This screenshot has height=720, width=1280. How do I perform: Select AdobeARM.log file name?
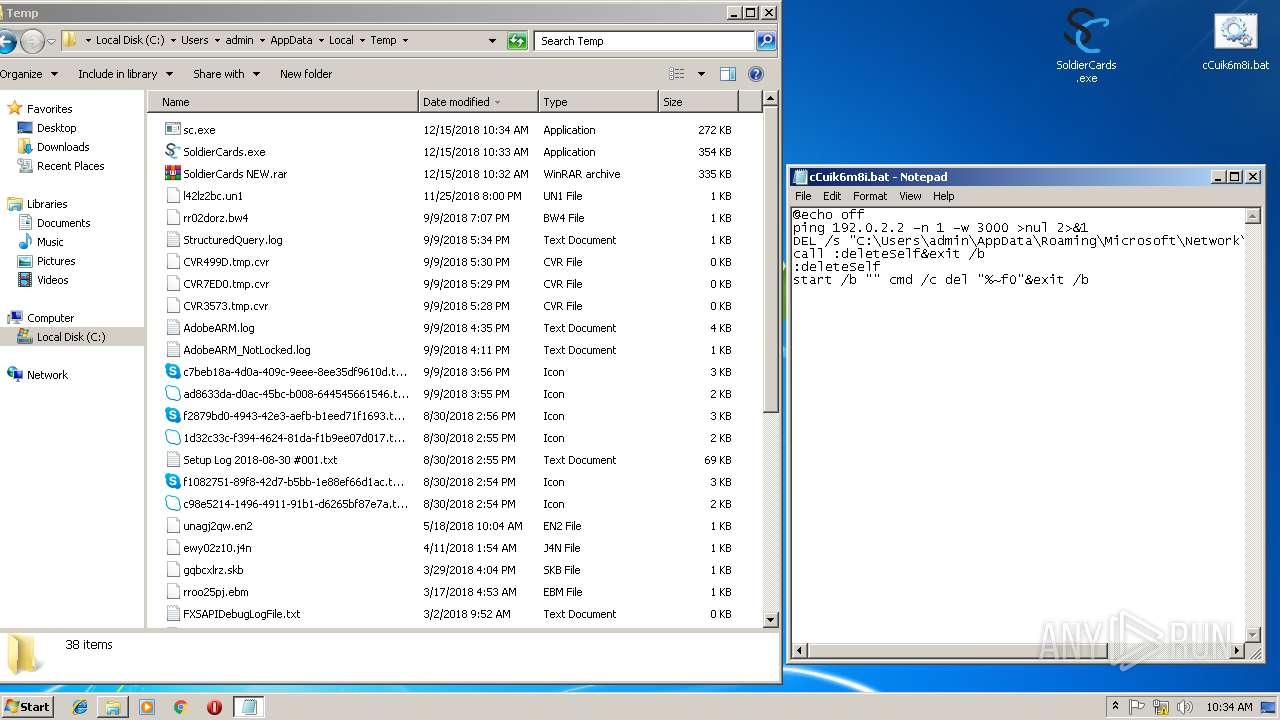pyautogui.click(x=218, y=328)
